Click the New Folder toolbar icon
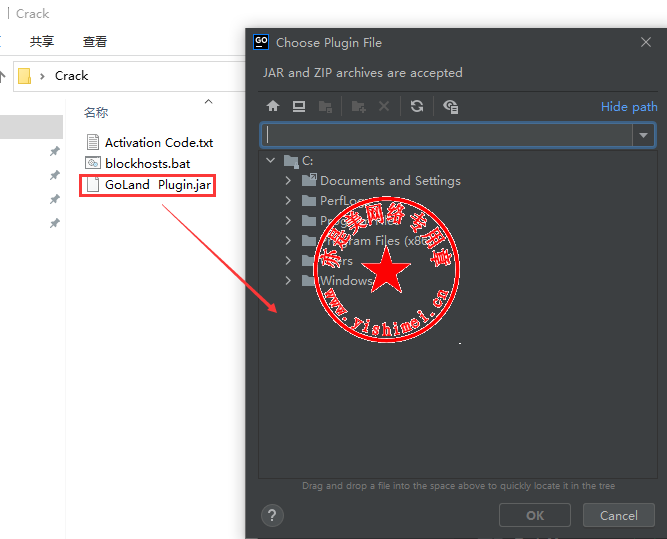The height and width of the screenshot is (539, 667). [x=359, y=106]
